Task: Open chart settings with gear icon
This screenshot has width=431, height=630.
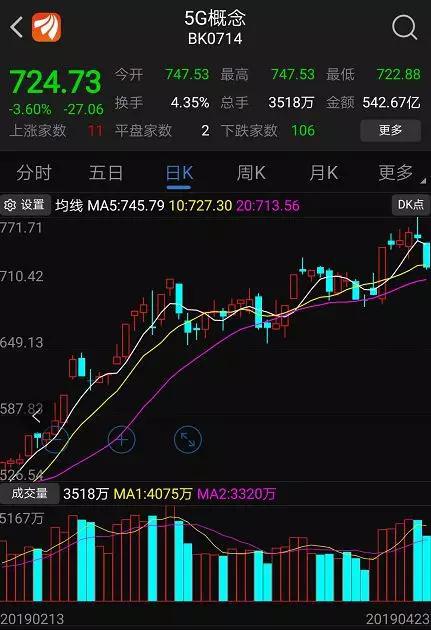Action: point(25,205)
